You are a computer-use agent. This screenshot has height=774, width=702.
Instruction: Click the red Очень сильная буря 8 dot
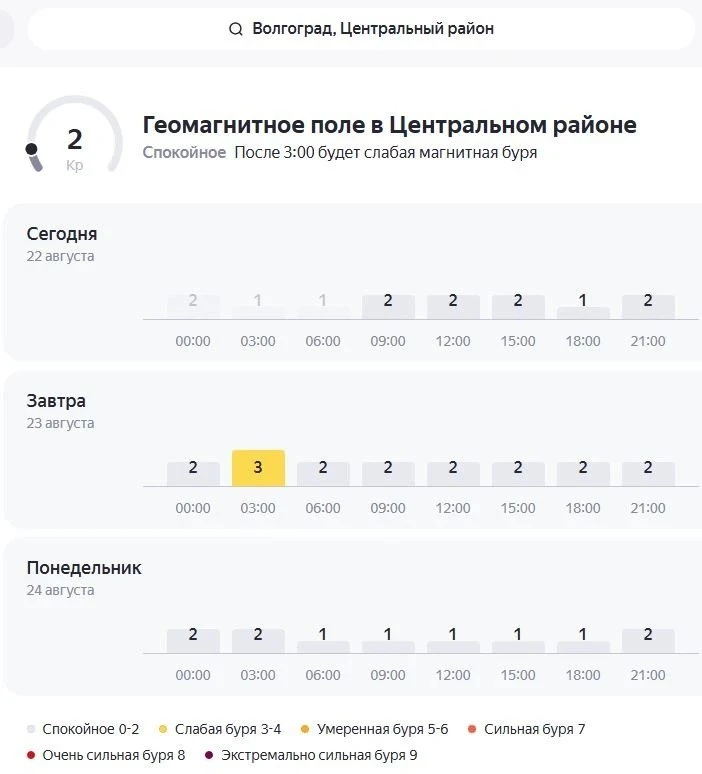click(31, 755)
